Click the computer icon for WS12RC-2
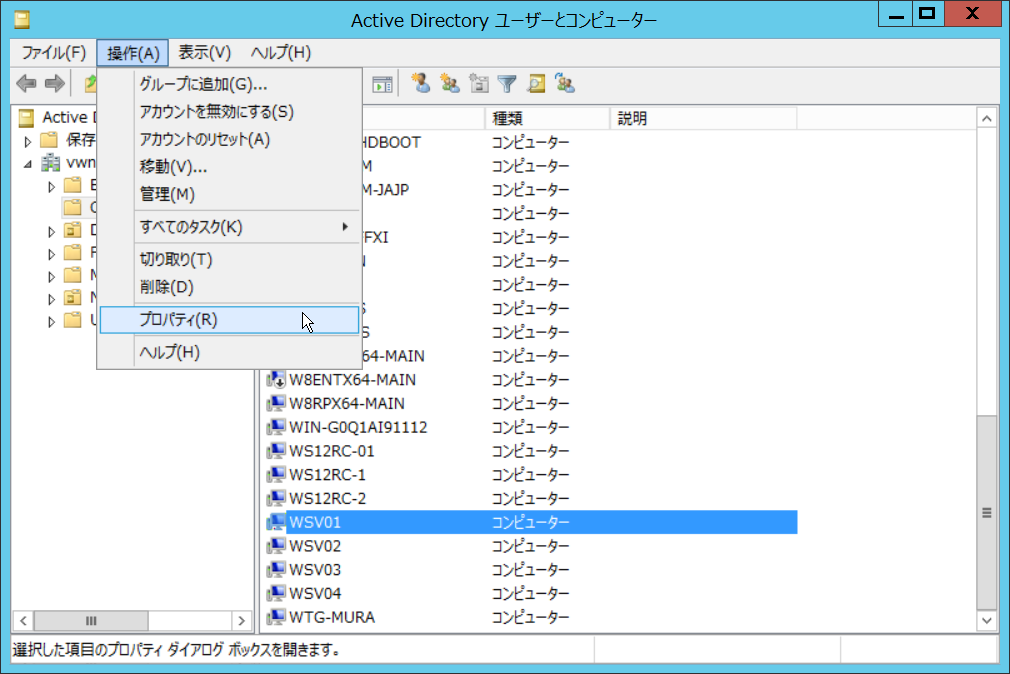Screen dimensions: 1010x674 [276, 499]
